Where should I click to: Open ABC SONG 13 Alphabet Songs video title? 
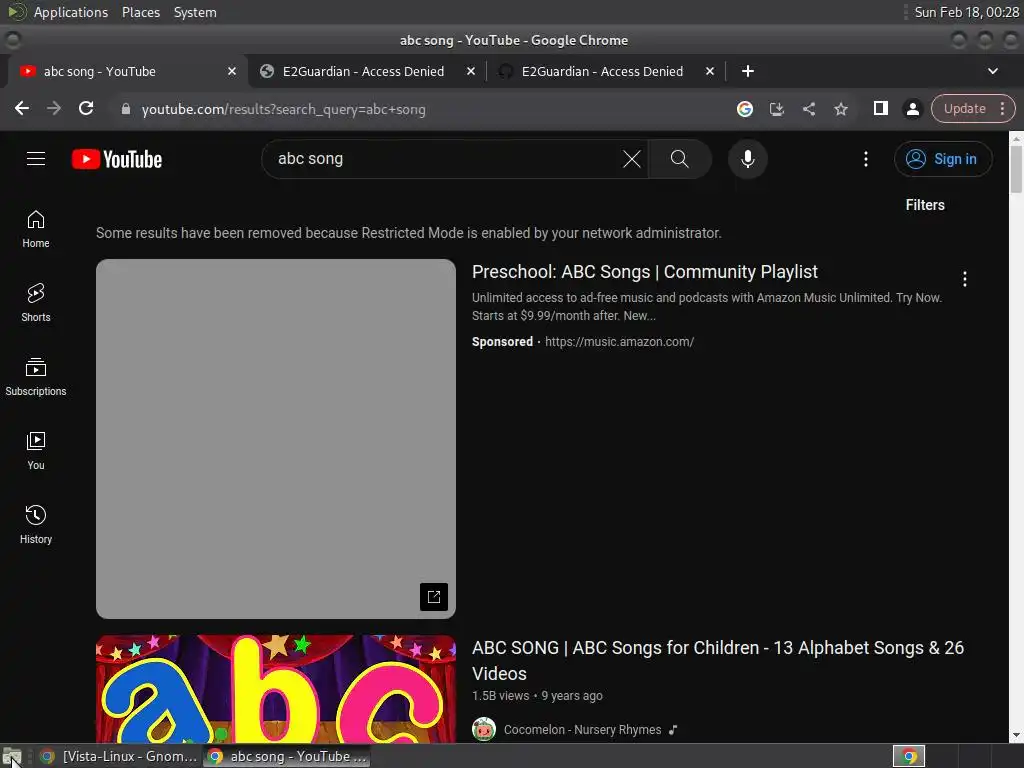[718, 660]
